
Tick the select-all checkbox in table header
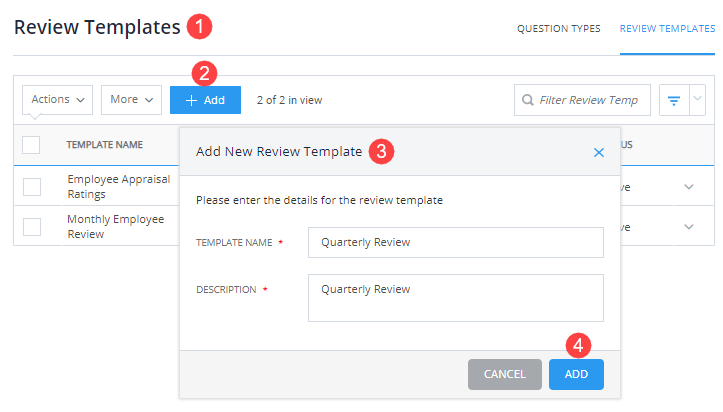31,145
